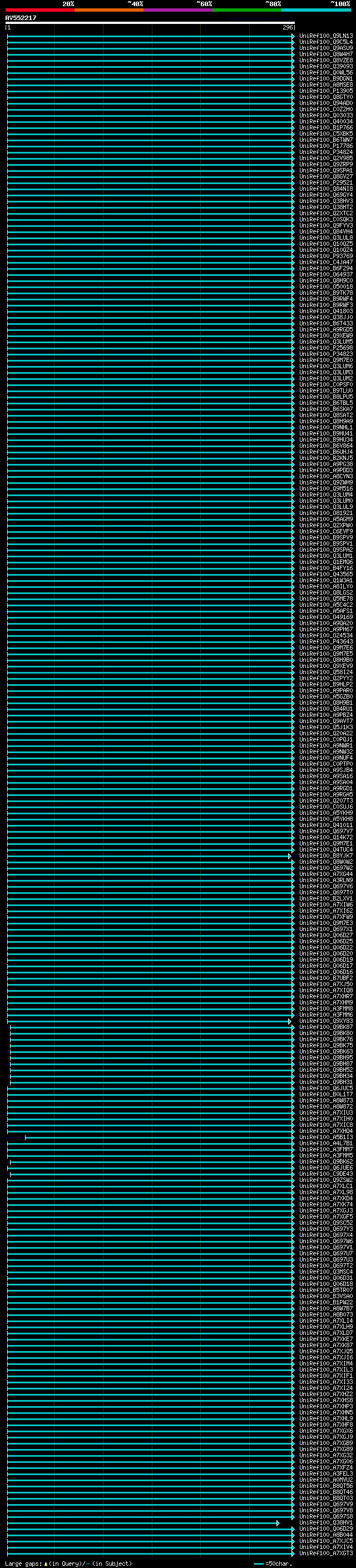The width and height of the screenshot is (356, 1568).
Task: Click the cyan ~100% legend color bar
Action: [316, 10]
